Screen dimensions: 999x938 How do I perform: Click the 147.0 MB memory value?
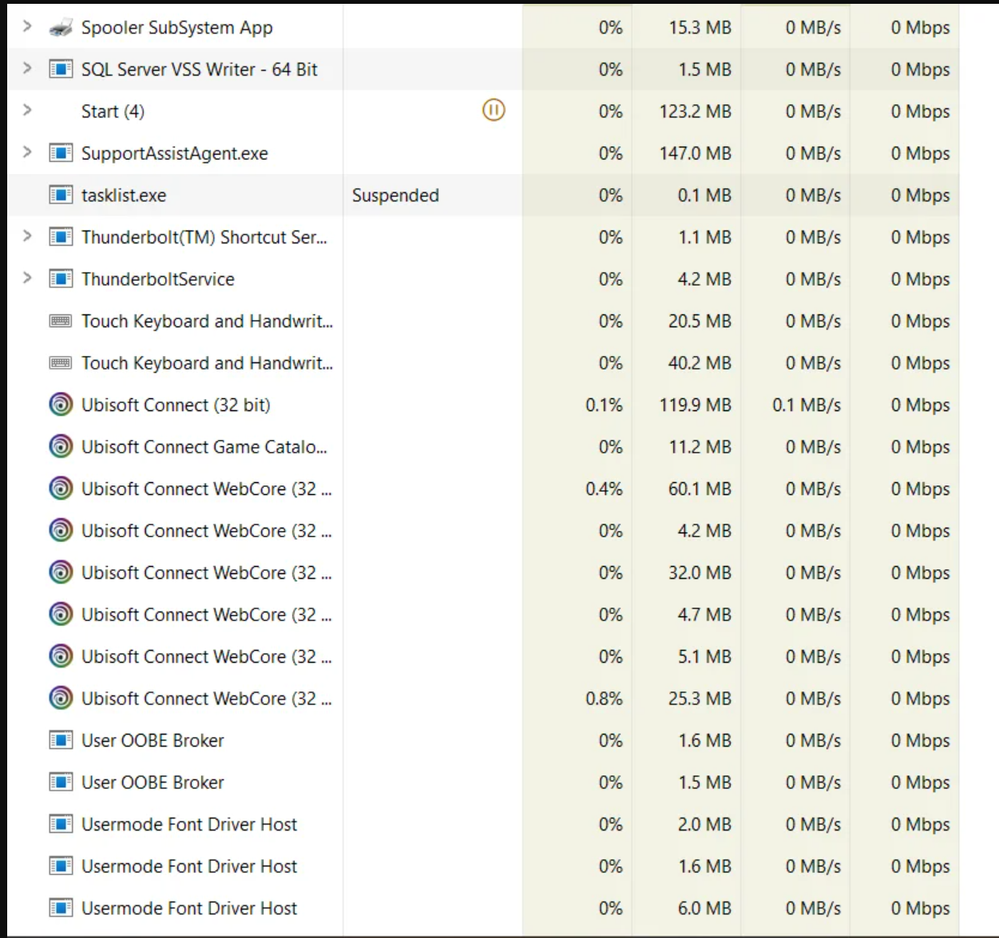[700, 154]
